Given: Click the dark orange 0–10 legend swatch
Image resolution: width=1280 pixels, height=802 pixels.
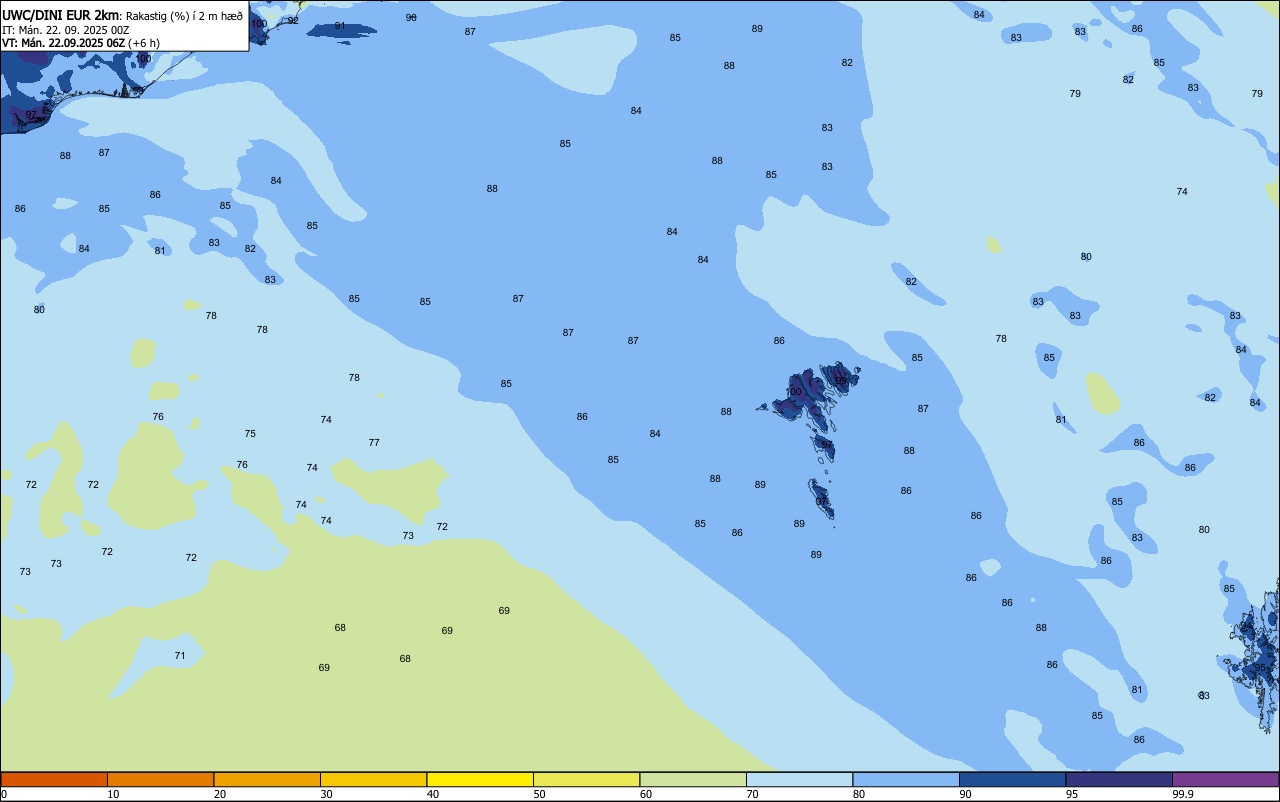Looking at the screenshot, I should [x=54, y=779].
